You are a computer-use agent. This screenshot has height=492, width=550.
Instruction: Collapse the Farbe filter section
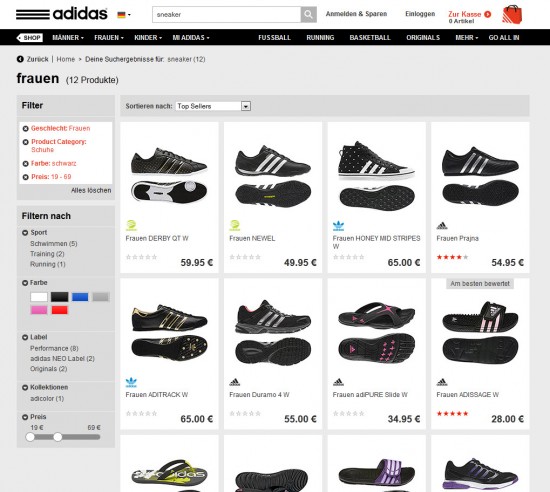click(x=25, y=283)
